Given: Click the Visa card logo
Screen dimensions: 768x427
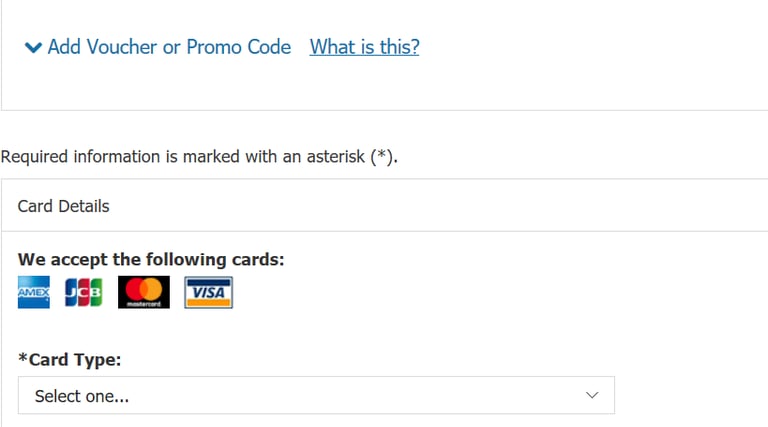Looking at the screenshot, I should (209, 293).
